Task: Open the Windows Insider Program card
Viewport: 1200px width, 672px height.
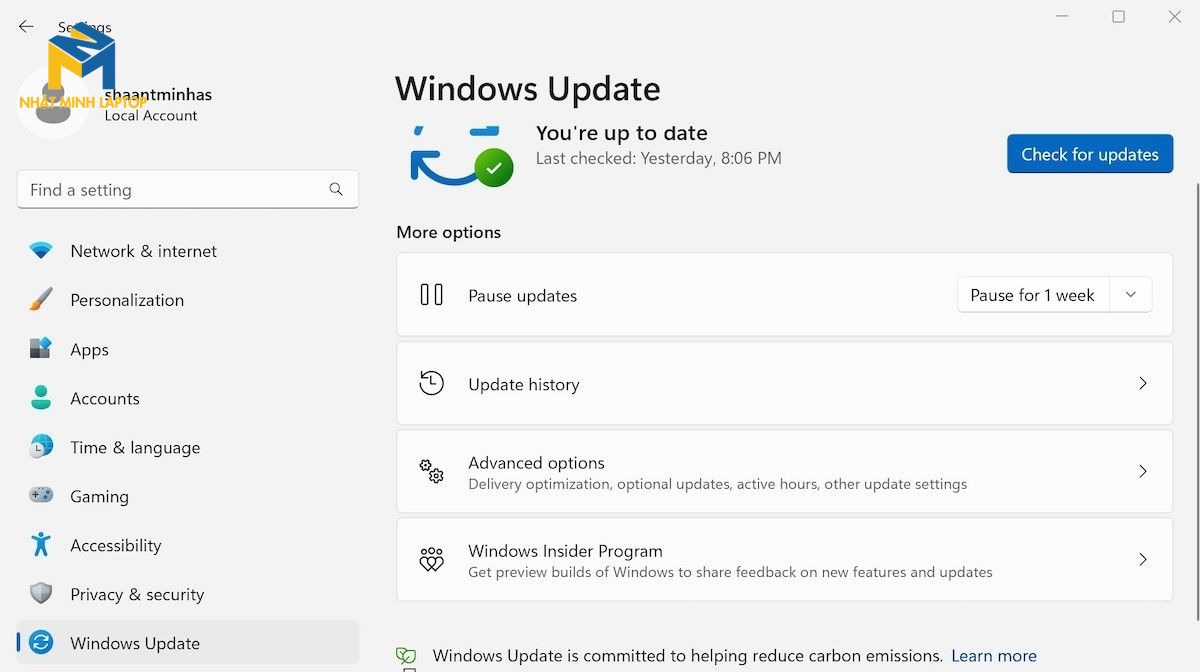Action: [x=785, y=559]
